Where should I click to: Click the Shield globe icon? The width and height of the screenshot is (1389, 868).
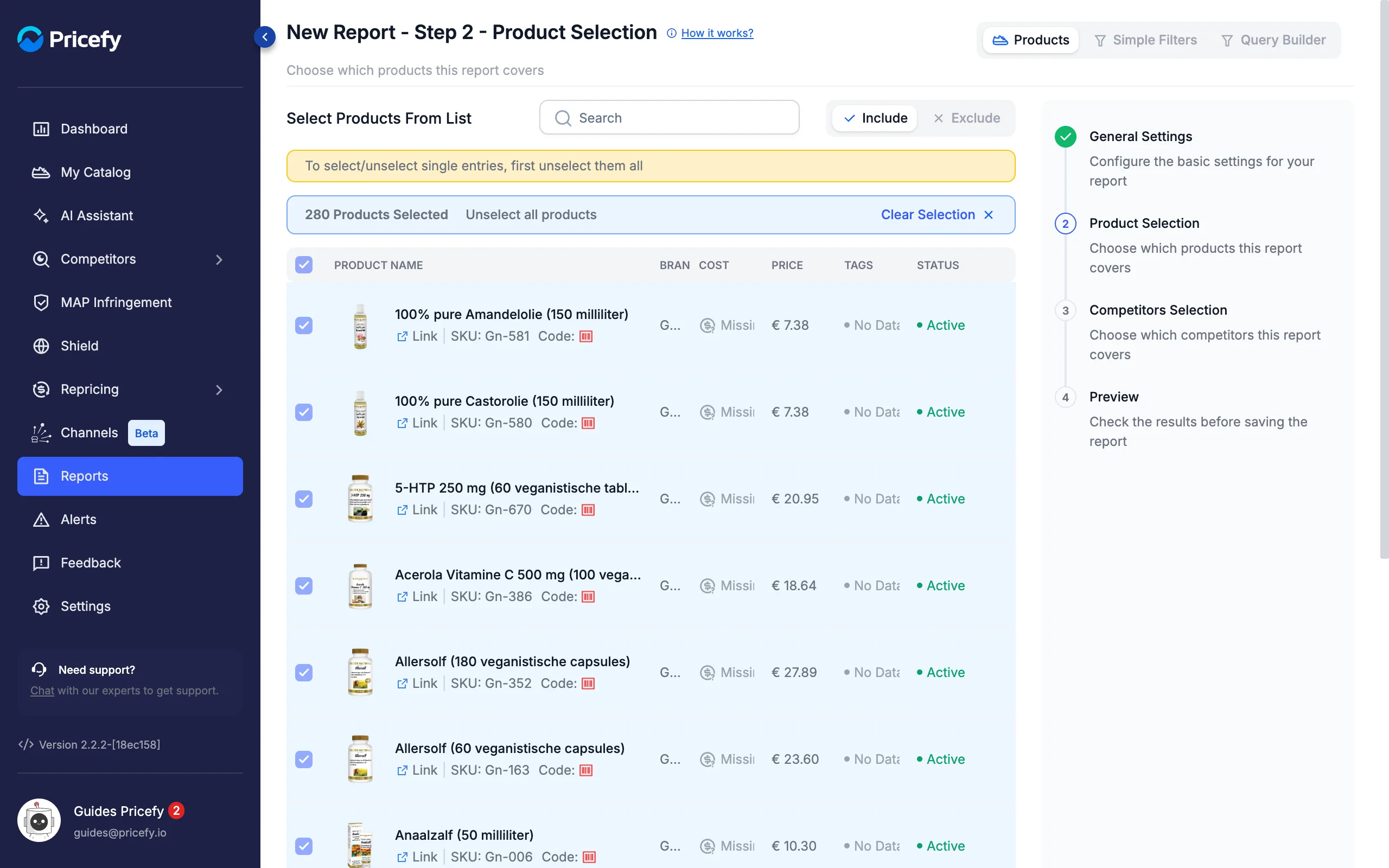(x=41, y=346)
